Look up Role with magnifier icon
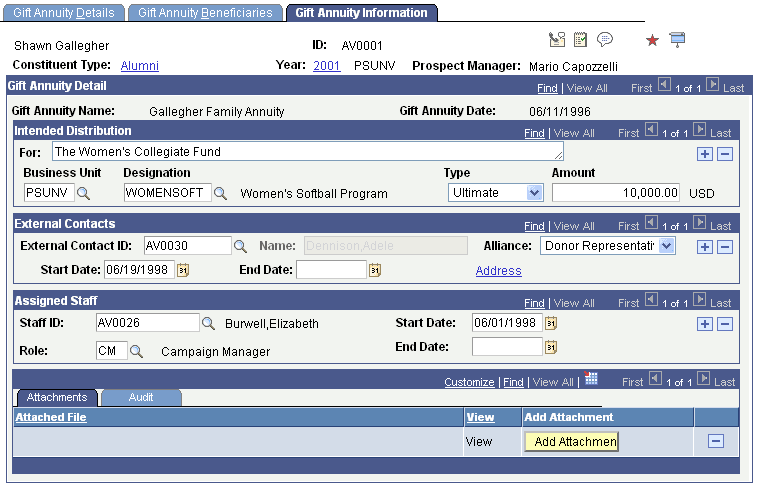This screenshot has height=487, width=757. (136, 351)
